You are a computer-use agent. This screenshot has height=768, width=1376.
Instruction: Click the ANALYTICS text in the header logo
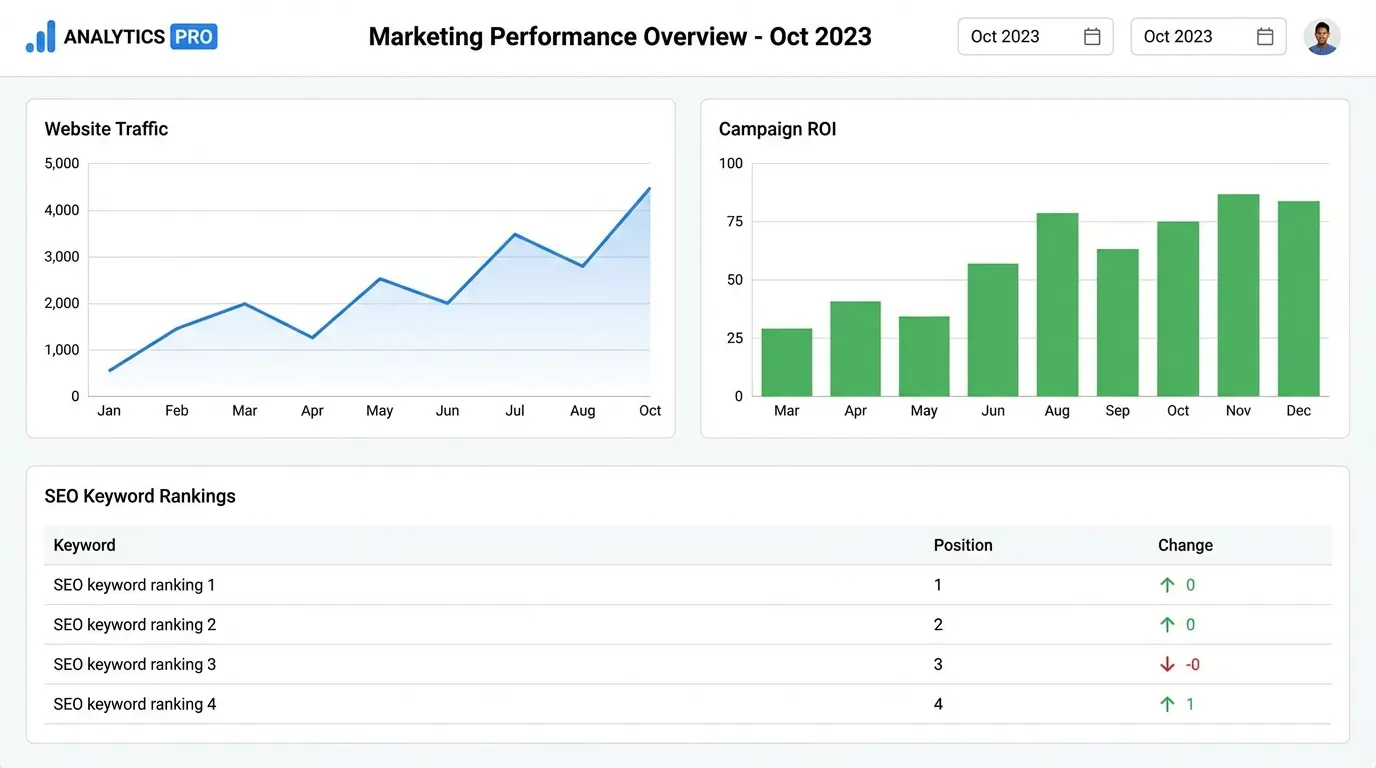[115, 36]
